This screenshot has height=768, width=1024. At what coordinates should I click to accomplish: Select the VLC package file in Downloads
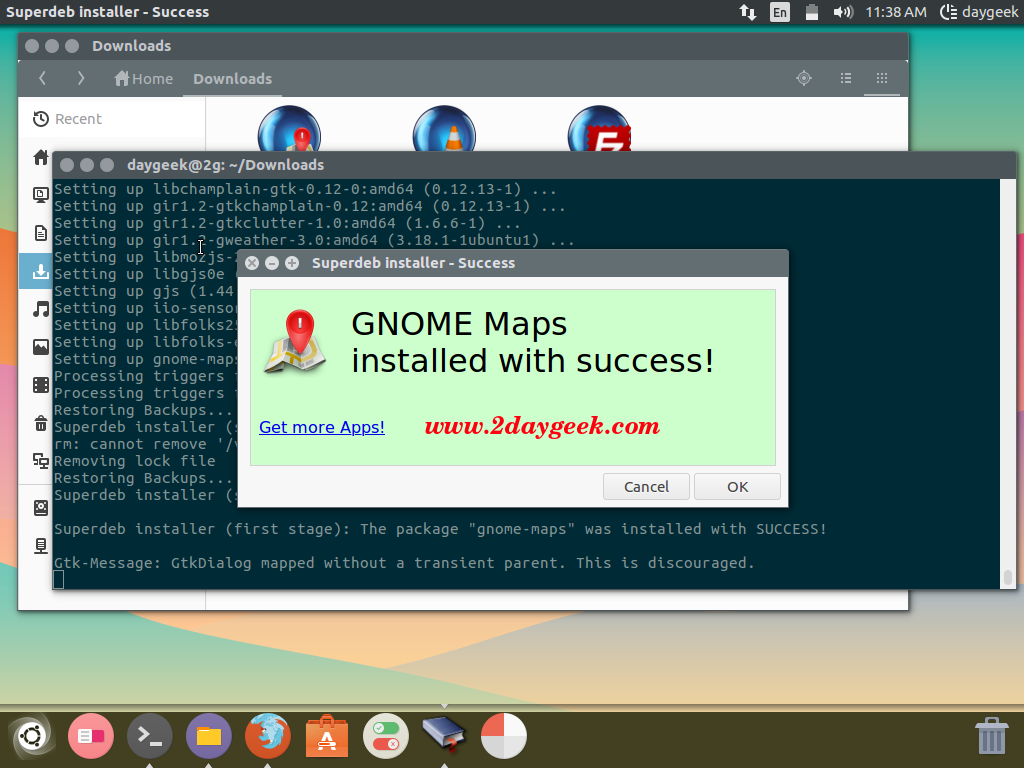(x=444, y=129)
